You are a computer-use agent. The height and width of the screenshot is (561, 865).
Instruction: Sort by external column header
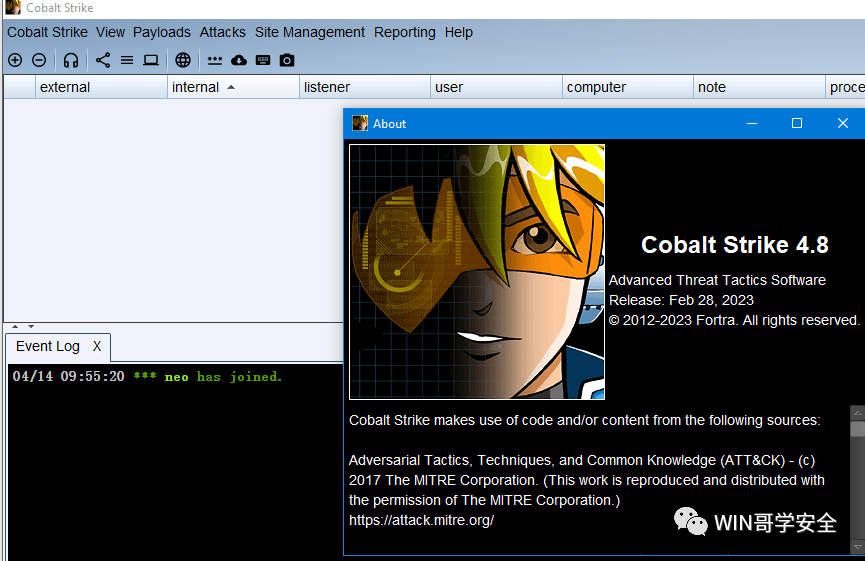(102, 87)
